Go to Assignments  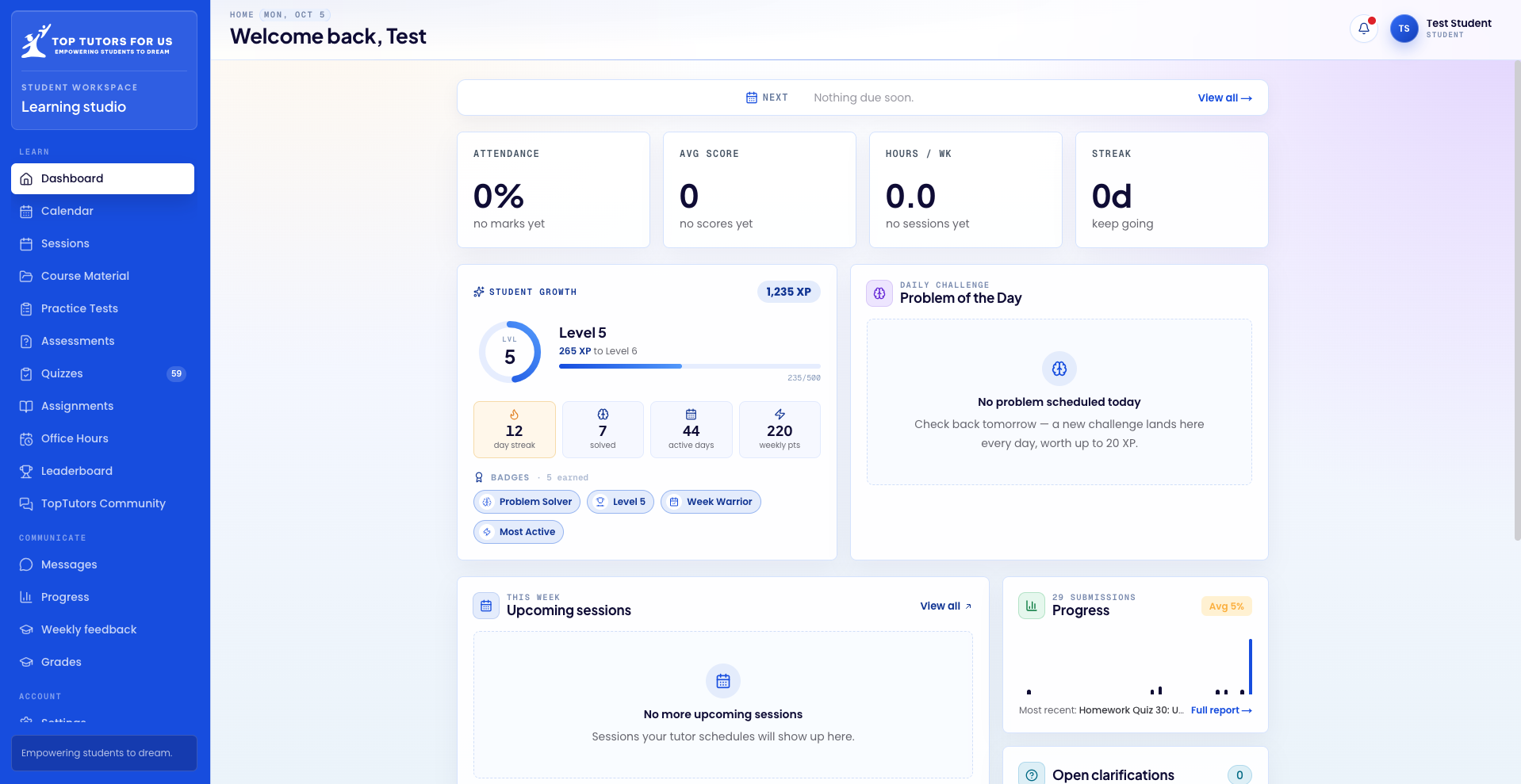[102, 406]
